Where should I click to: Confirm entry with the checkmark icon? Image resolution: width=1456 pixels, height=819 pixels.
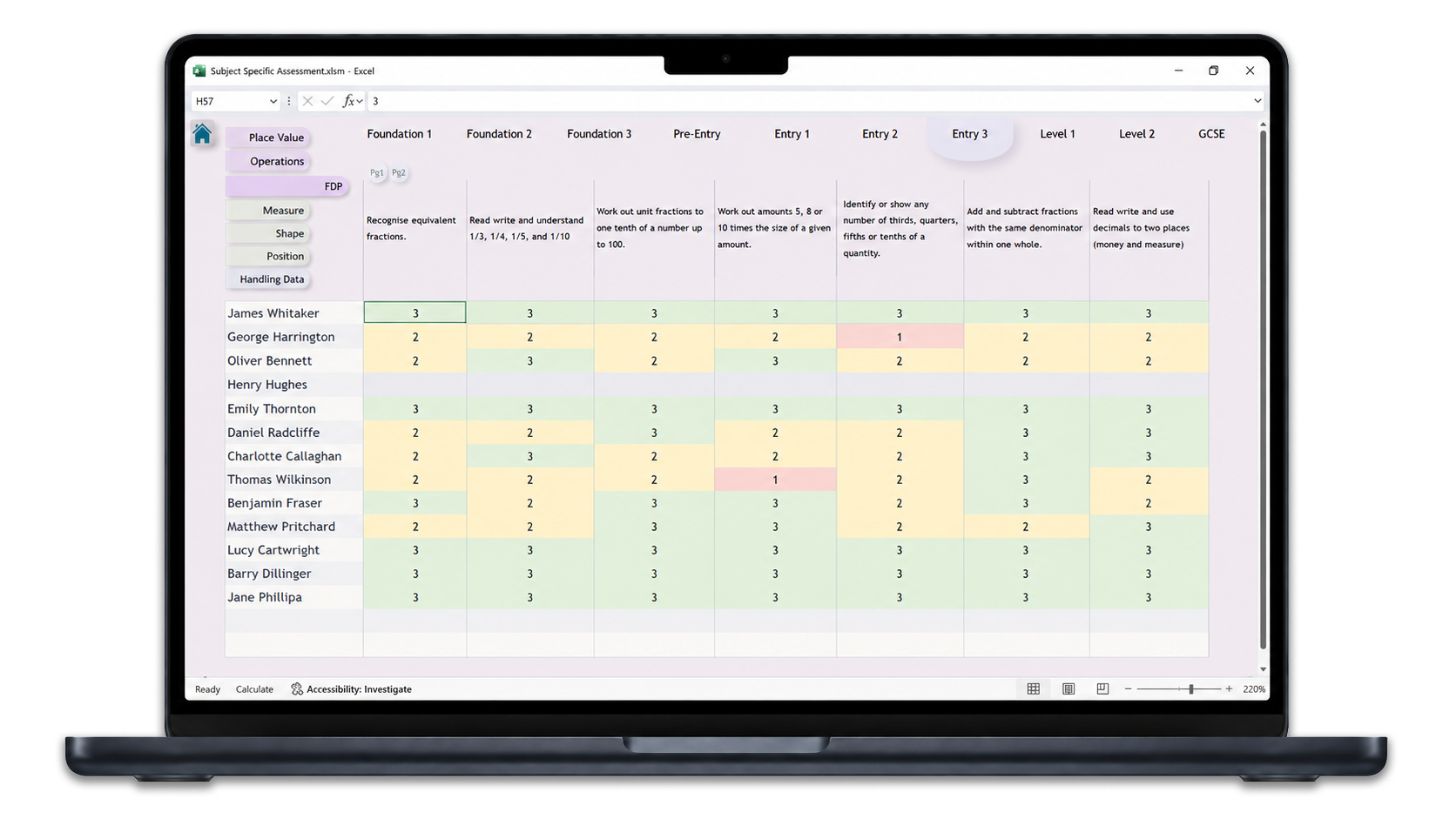pos(327,101)
